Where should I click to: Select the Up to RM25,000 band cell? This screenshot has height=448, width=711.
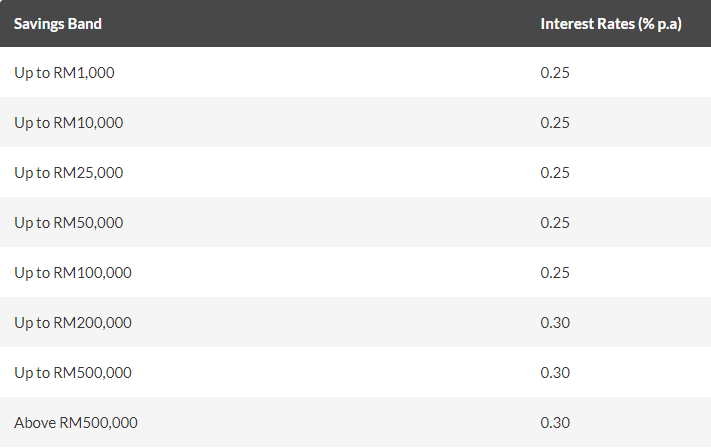69,172
